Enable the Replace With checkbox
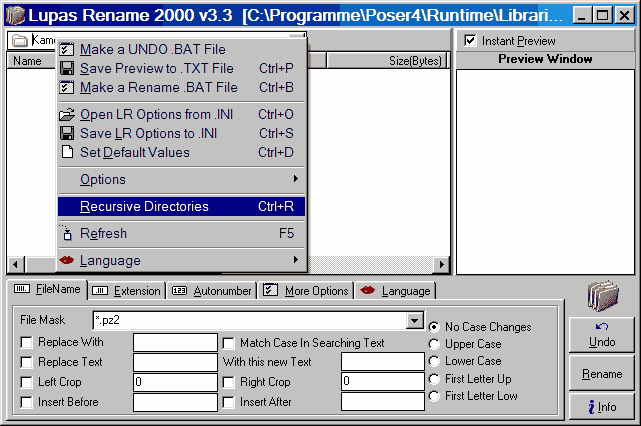 click(27, 342)
